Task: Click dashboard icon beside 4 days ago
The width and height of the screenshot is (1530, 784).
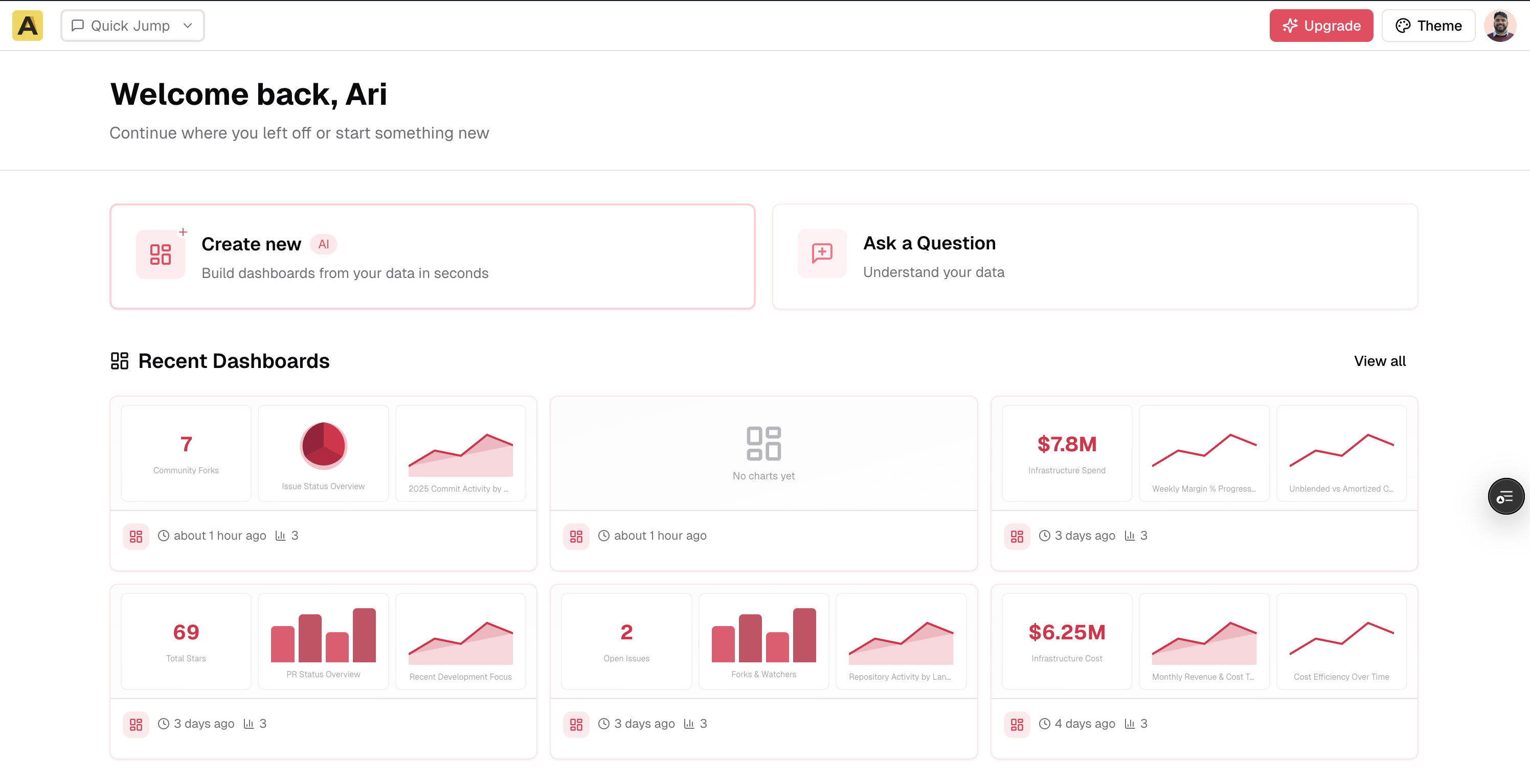Action: [1016, 724]
